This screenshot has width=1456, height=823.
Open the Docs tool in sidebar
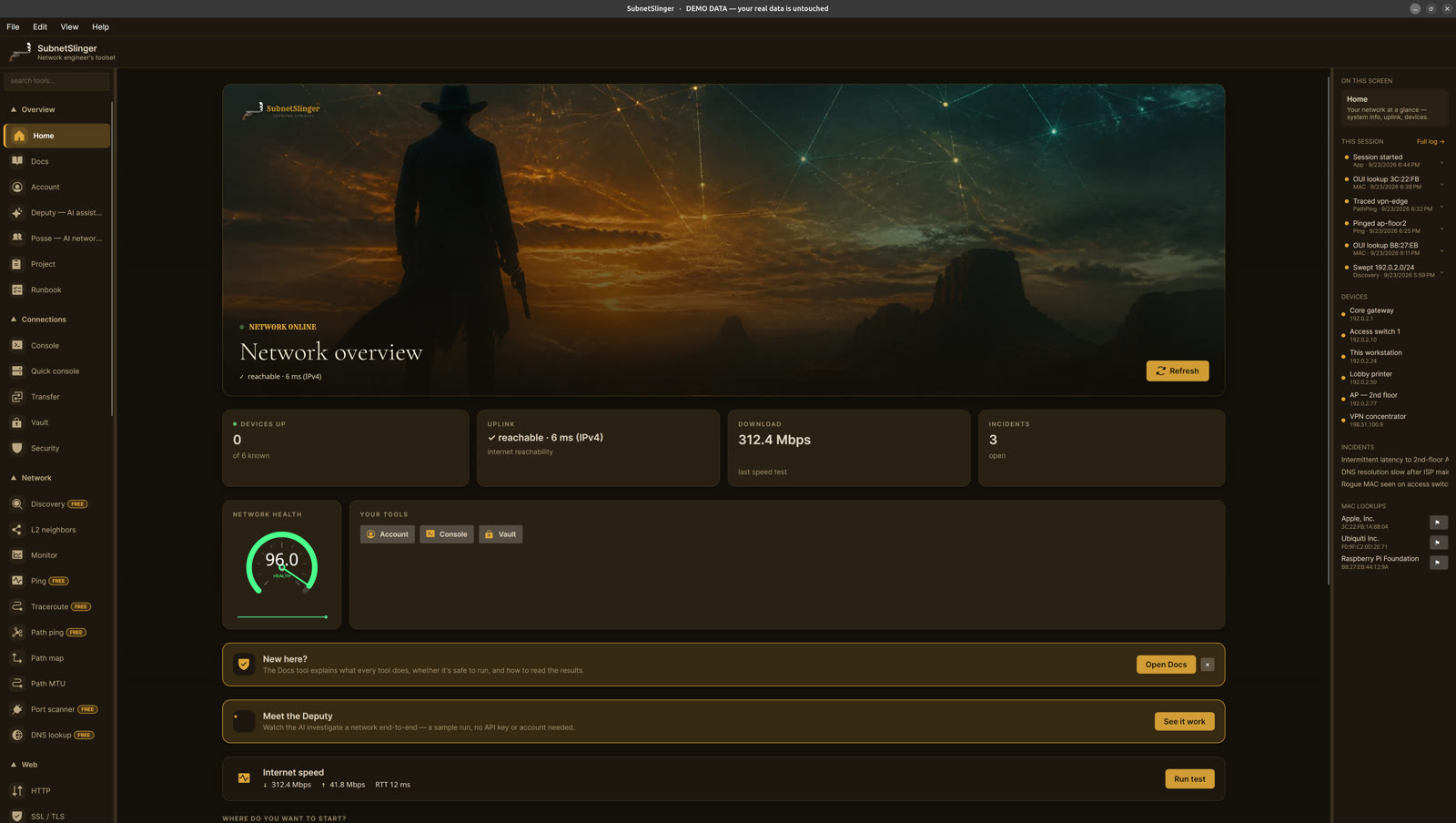coord(56,161)
